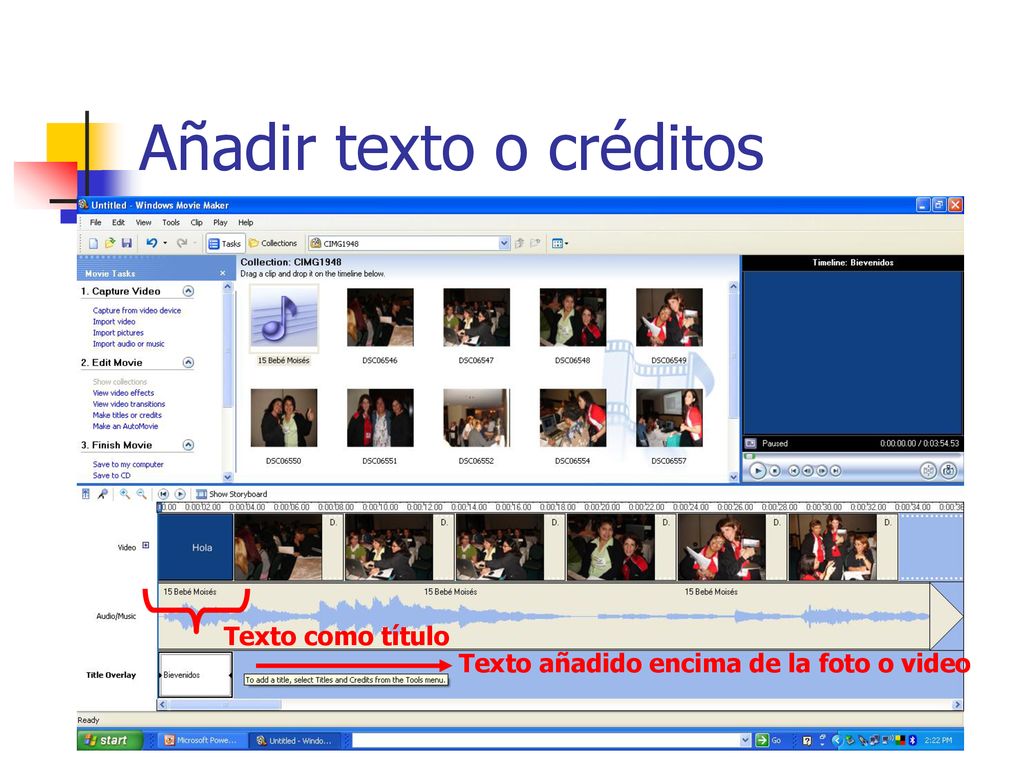Image resolution: width=1024 pixels, height=768 pixels.
Task: Click the Zoom Timeline In icon
Action: (124, 494)
